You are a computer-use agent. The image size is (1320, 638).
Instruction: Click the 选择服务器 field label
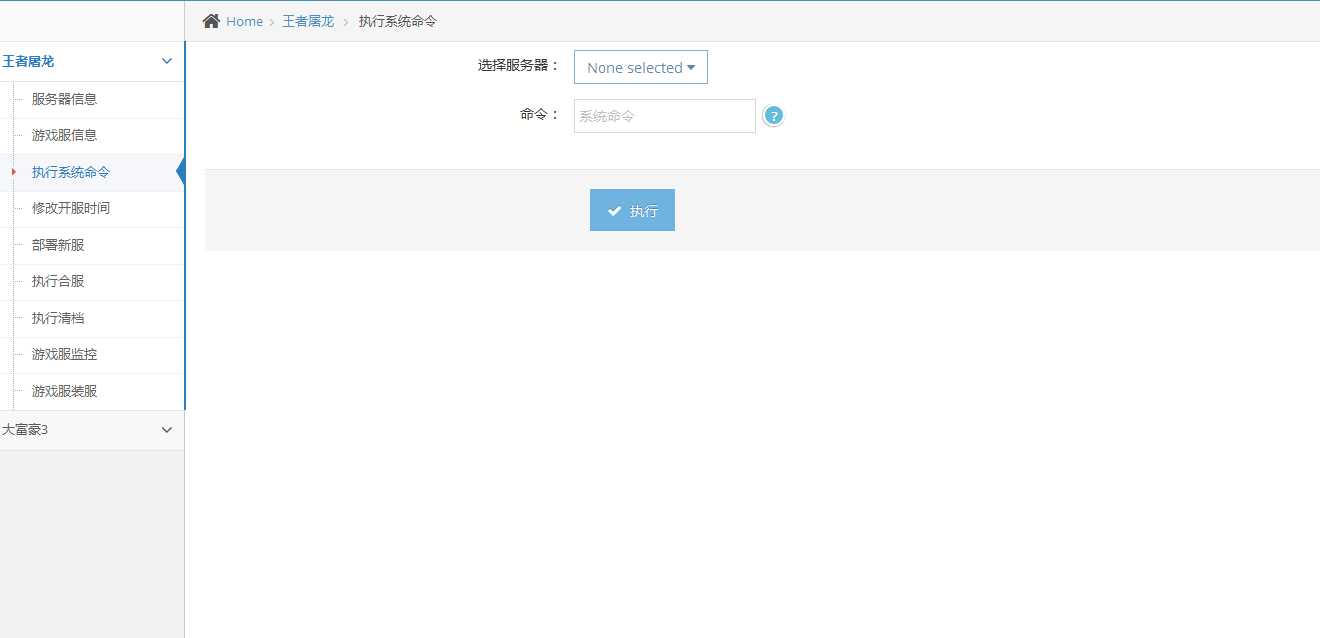click(519, 65)
